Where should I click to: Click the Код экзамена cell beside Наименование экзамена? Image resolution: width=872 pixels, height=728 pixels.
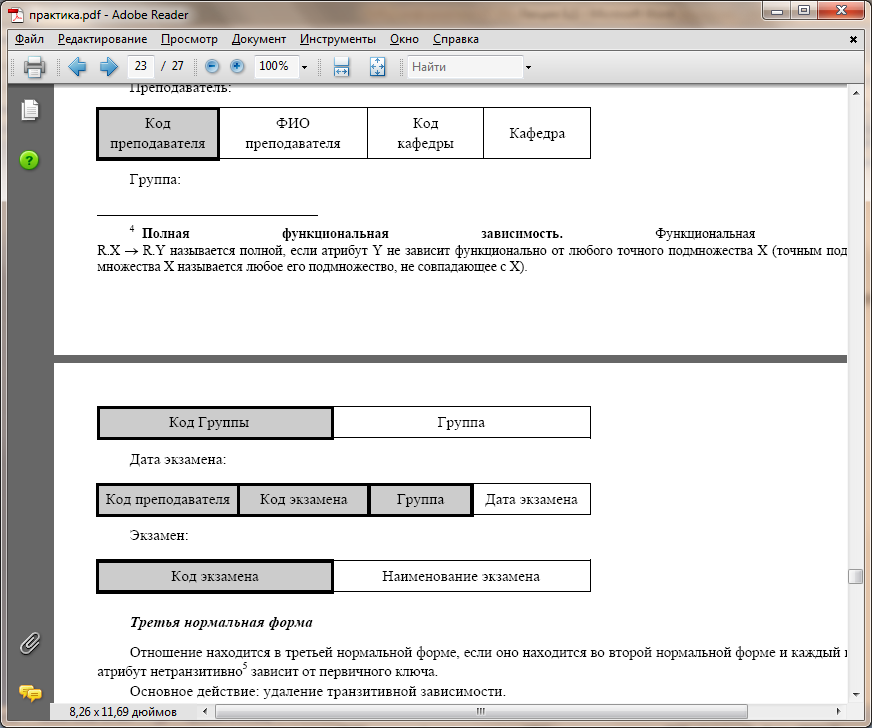pyautogui.click(x=215, y=577)
